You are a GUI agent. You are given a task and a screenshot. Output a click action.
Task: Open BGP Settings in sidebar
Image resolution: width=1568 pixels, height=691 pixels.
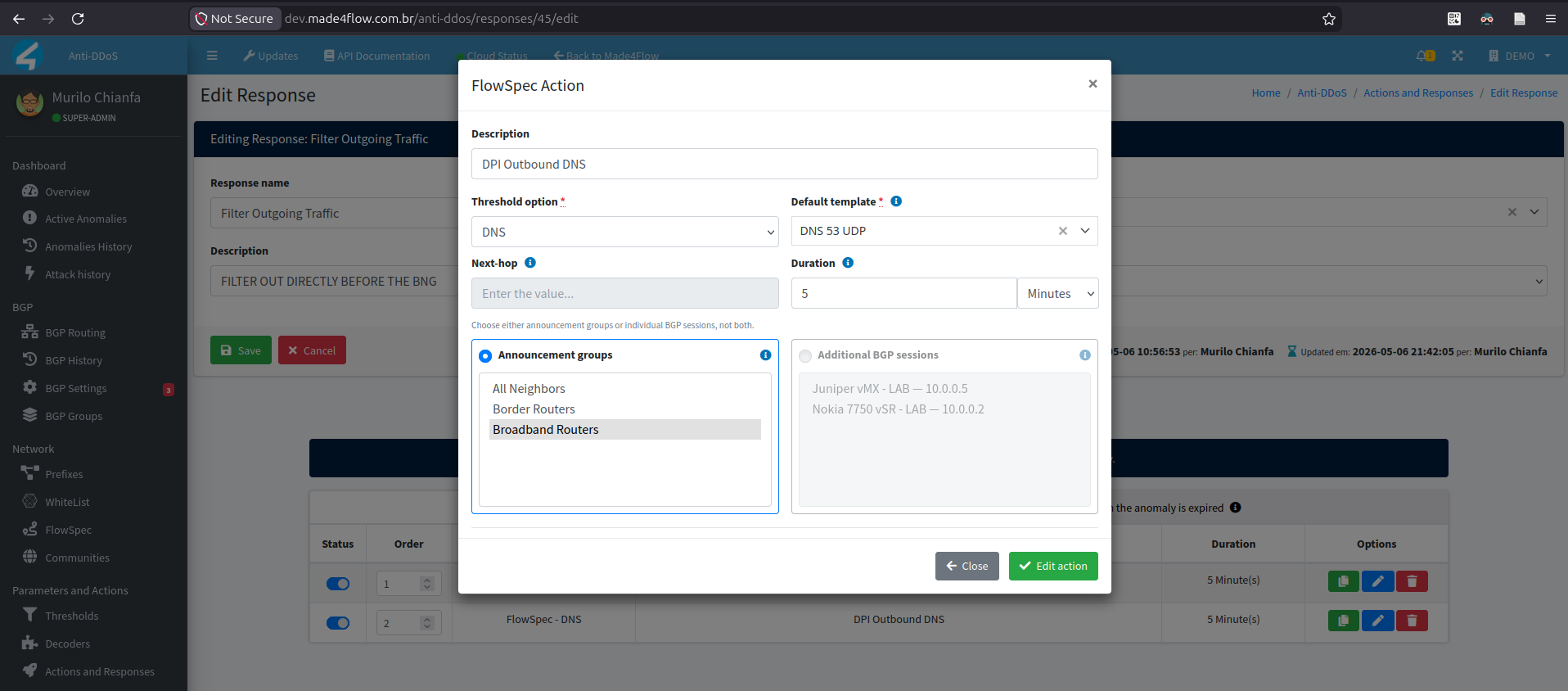76,388
